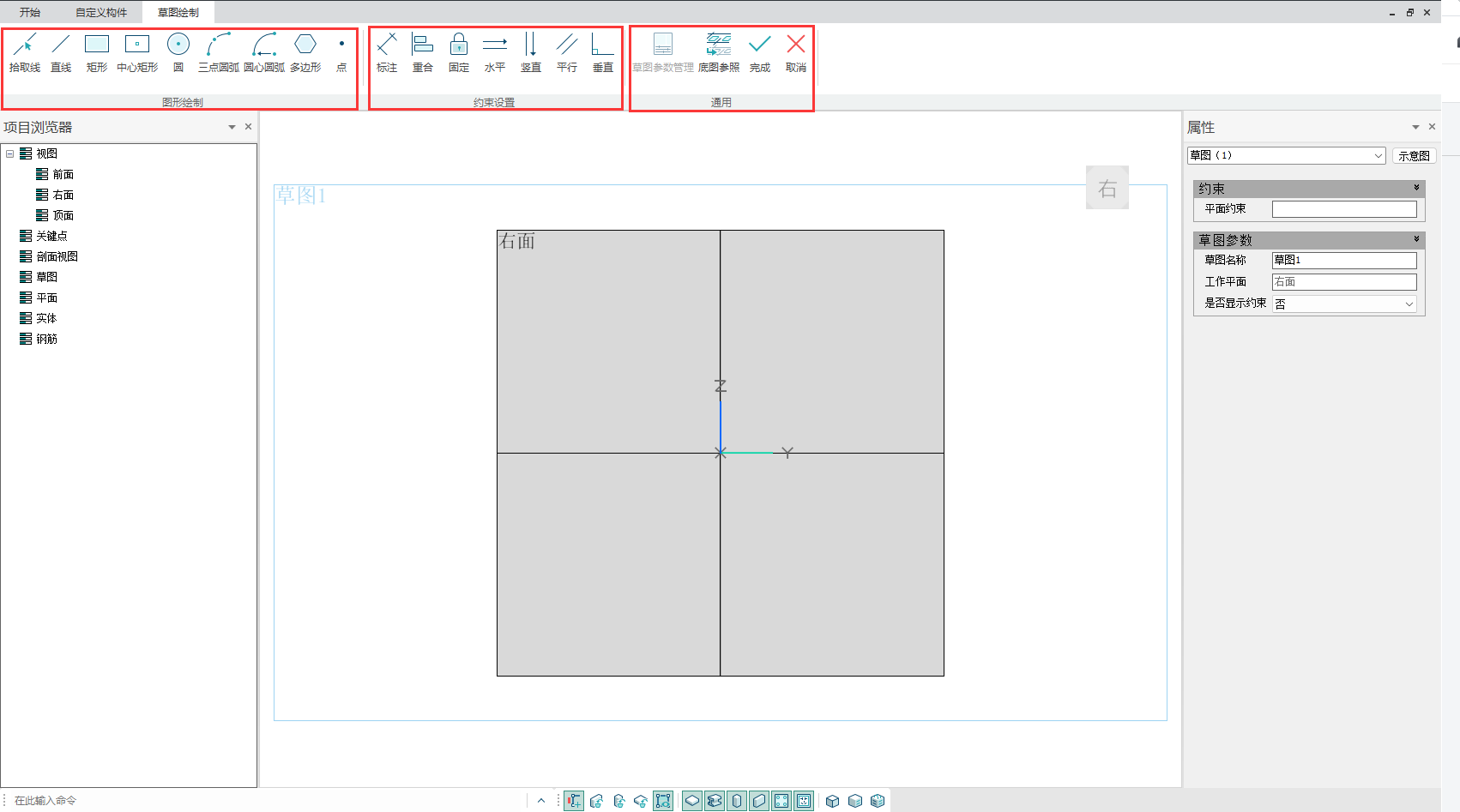Screen dimensions: 1460x812
Task: Select the 拾取线 pick-line tool
Action: [x=25, y=52]
